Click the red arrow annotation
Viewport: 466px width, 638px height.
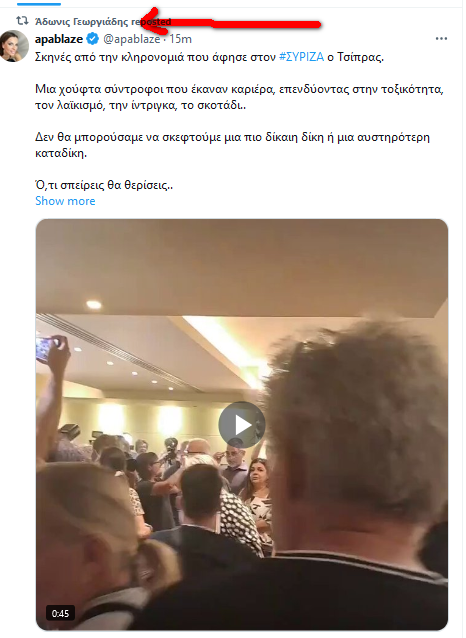pyautogui.click(x=230, y=22)
